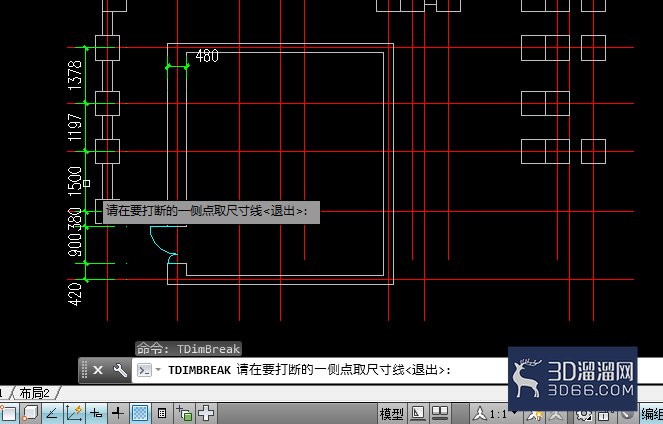This screenshot has width=663, height=424.
Task: Switch to the 布局2 layout tab
Action: click(35, 393)
